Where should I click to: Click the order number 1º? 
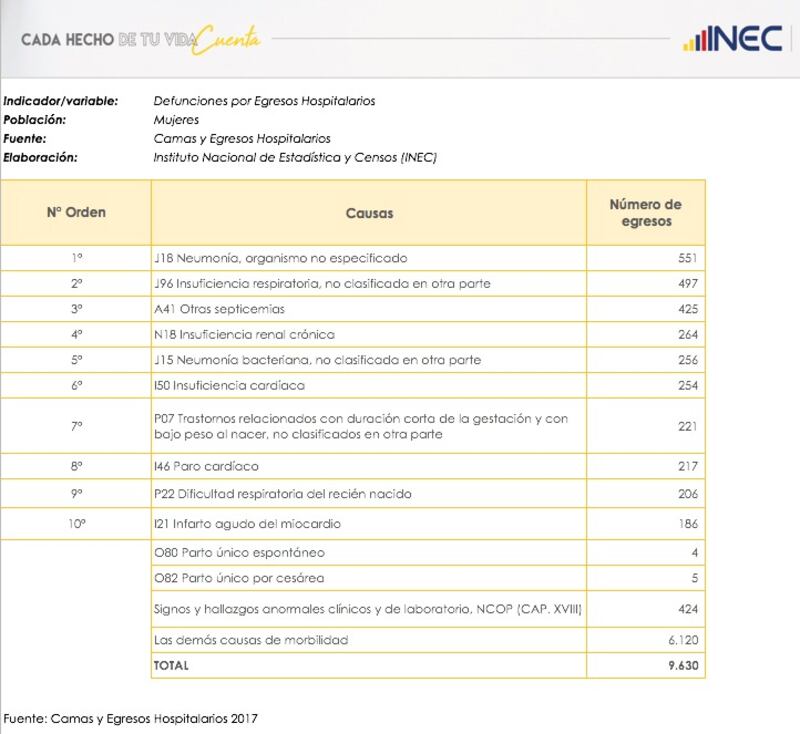click(x=77, y=258)
